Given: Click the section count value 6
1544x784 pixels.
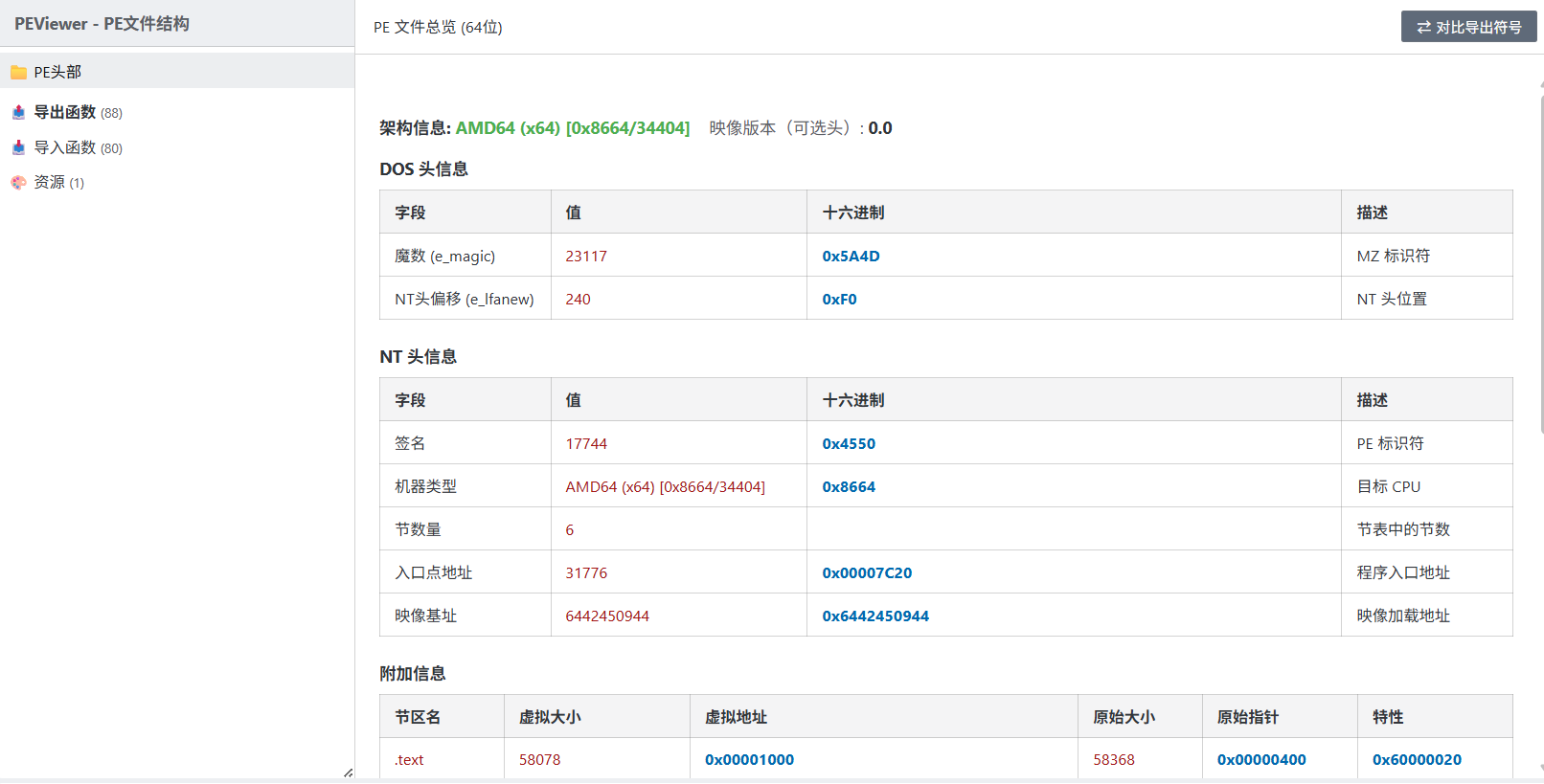Looking at the screenshot, I should coord(570,529).
